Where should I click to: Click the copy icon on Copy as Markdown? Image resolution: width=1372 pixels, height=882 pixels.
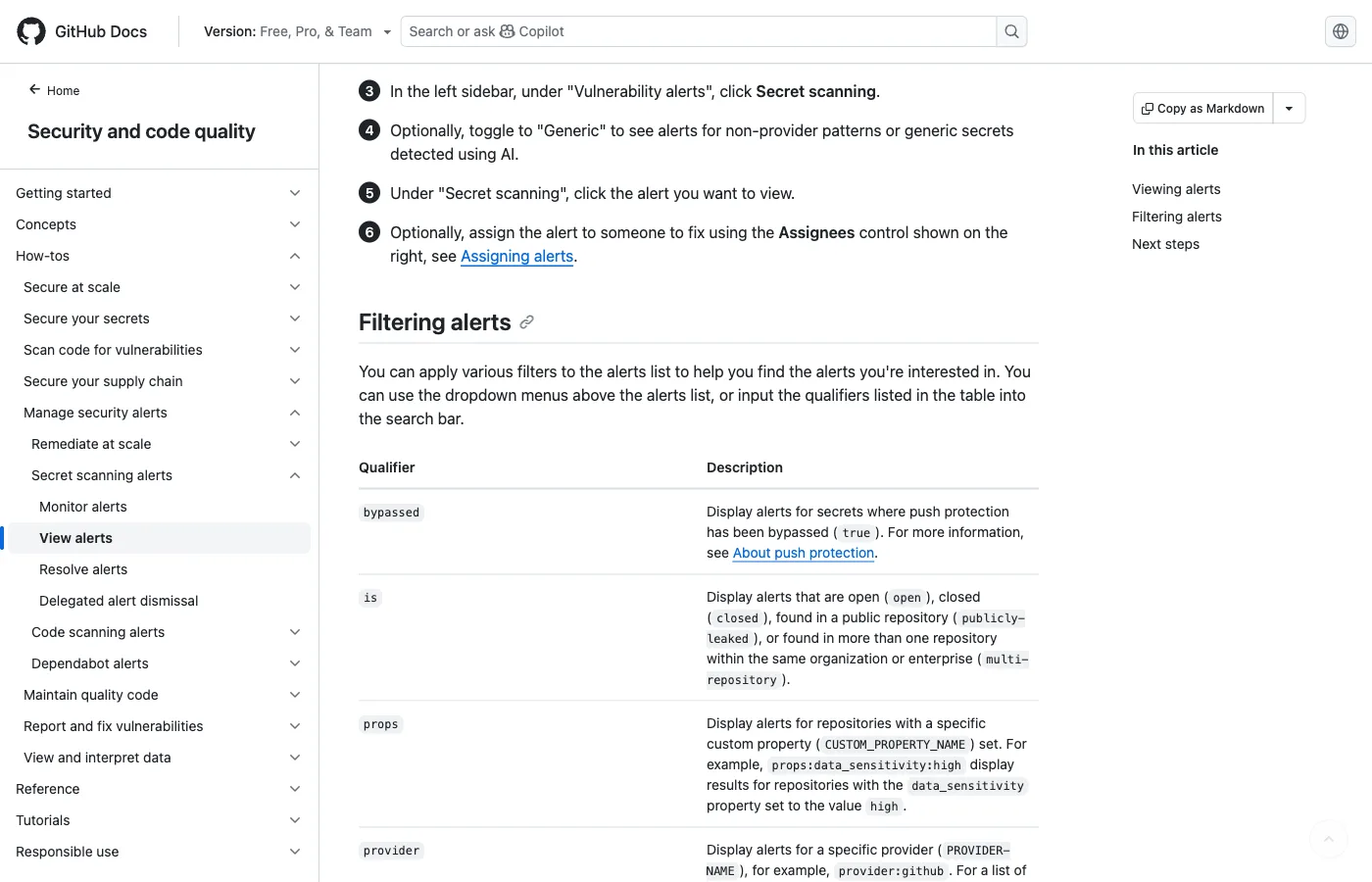pyautogui.click(x=1148, y=108)
